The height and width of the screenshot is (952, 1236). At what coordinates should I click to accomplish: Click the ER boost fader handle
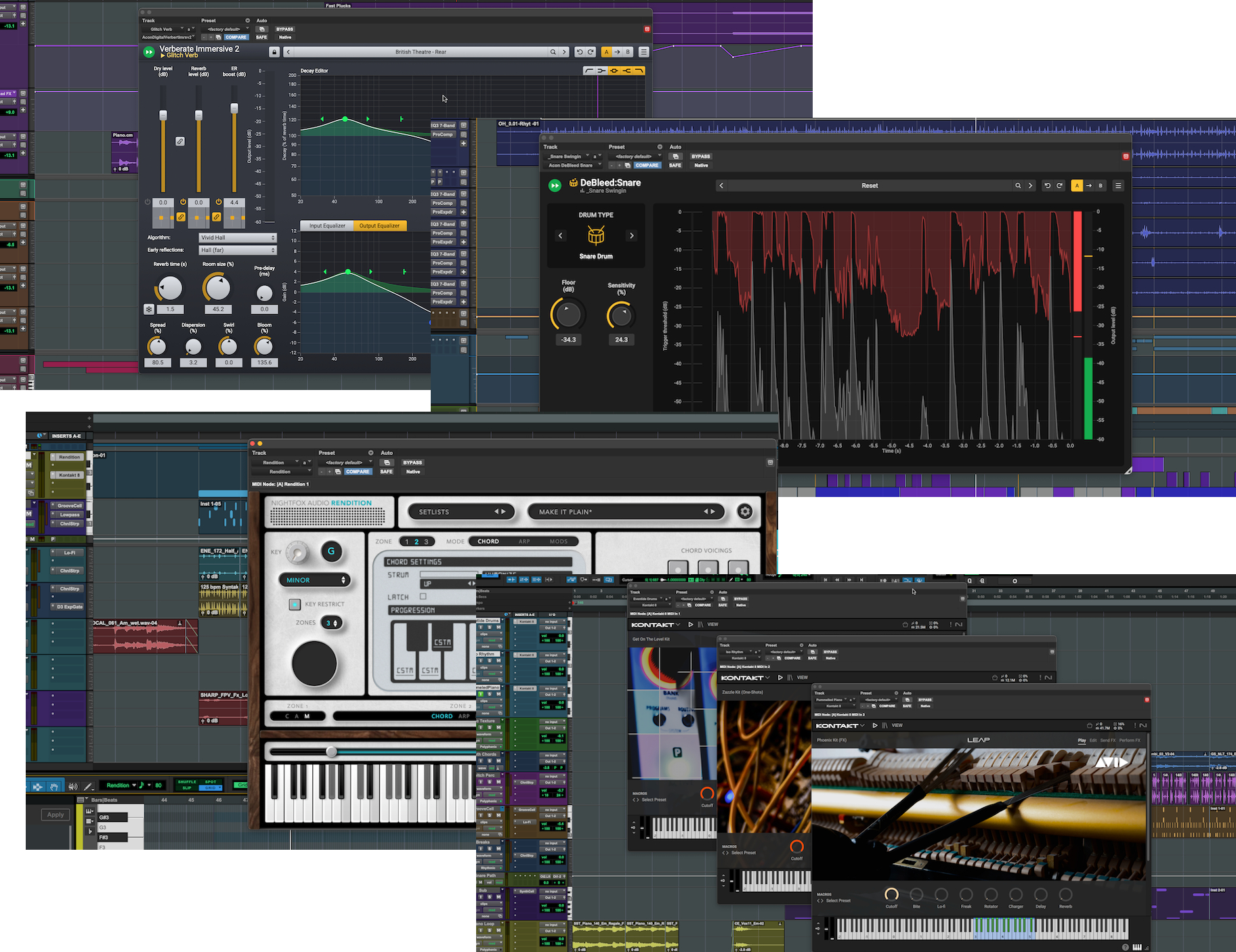(234, 108)
